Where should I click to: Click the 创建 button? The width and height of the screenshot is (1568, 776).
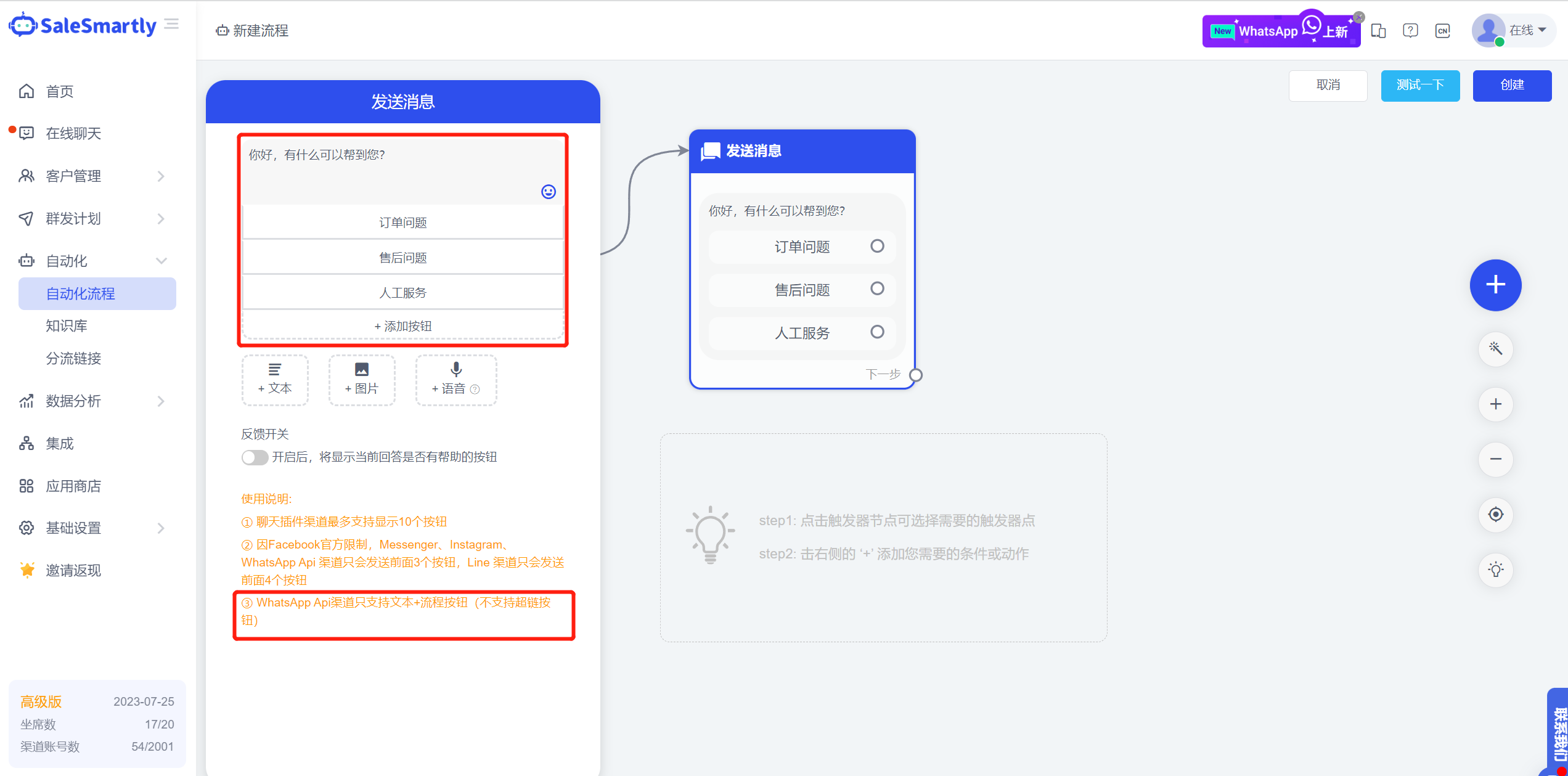[x=1511, y=85]
